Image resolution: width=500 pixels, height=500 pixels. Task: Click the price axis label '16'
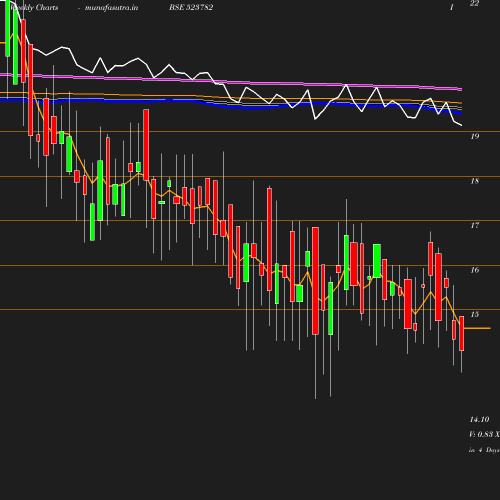tap(475, 270)
